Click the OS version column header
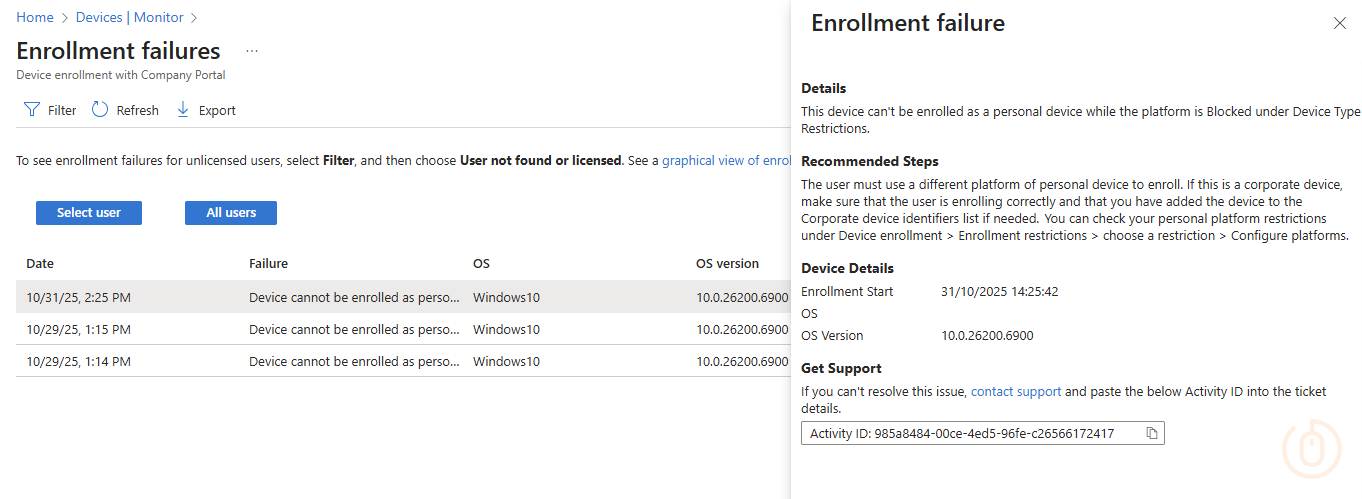This screenshot has height=499, width=1362. coord(727,264)
